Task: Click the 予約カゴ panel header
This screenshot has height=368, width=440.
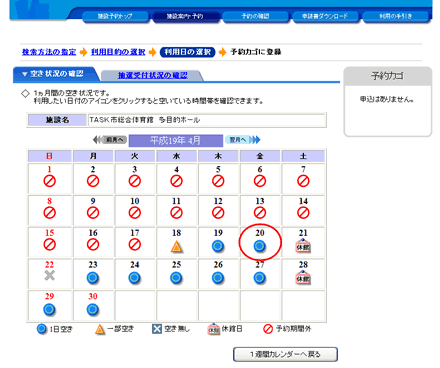Action: point(388,76)
